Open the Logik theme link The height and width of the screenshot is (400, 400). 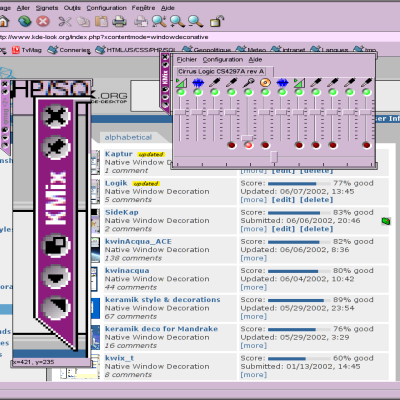pyautogui.click(x=116, y=183)
